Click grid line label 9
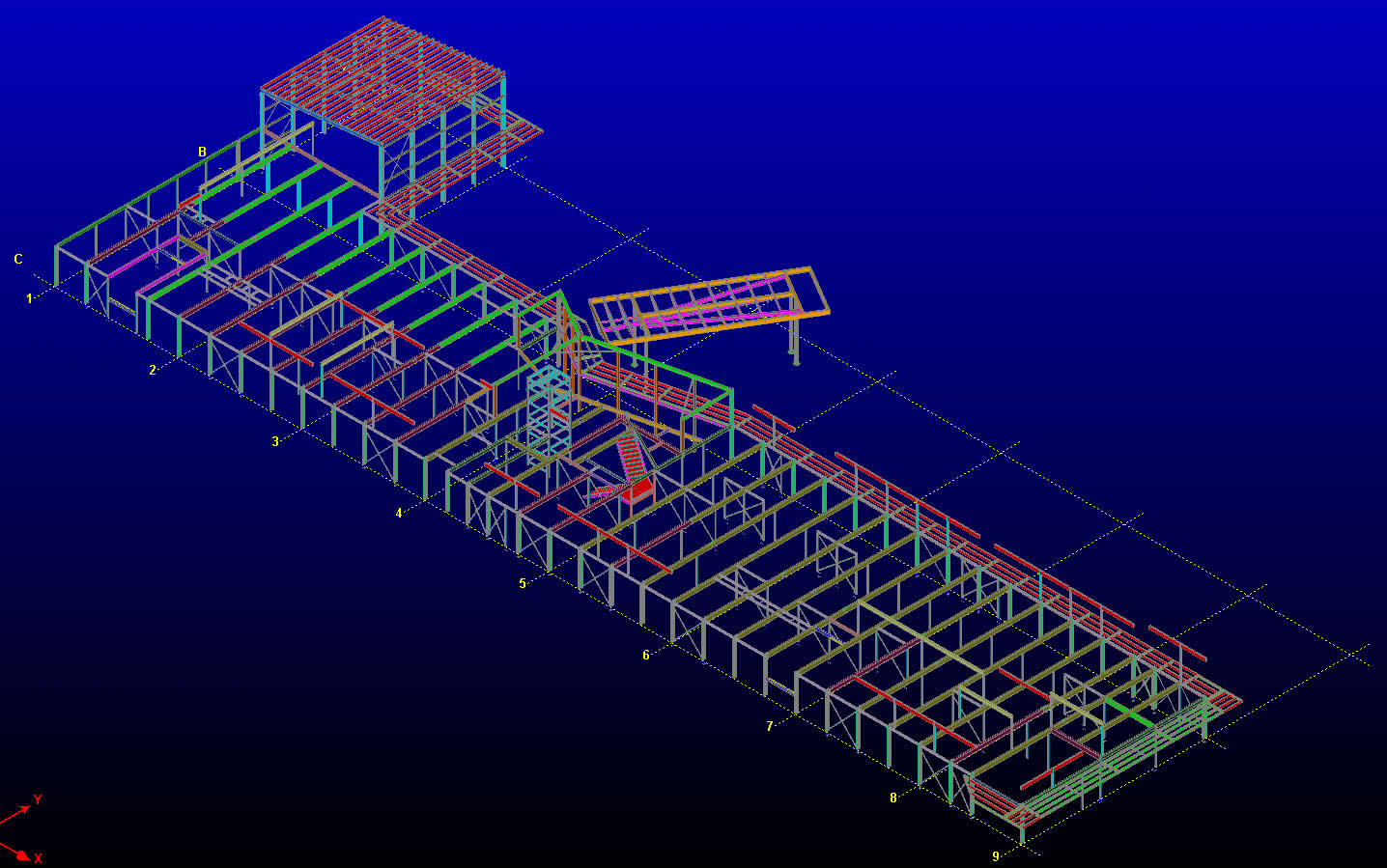Screen dimensions: 1387x868 [x=996, y=855]
